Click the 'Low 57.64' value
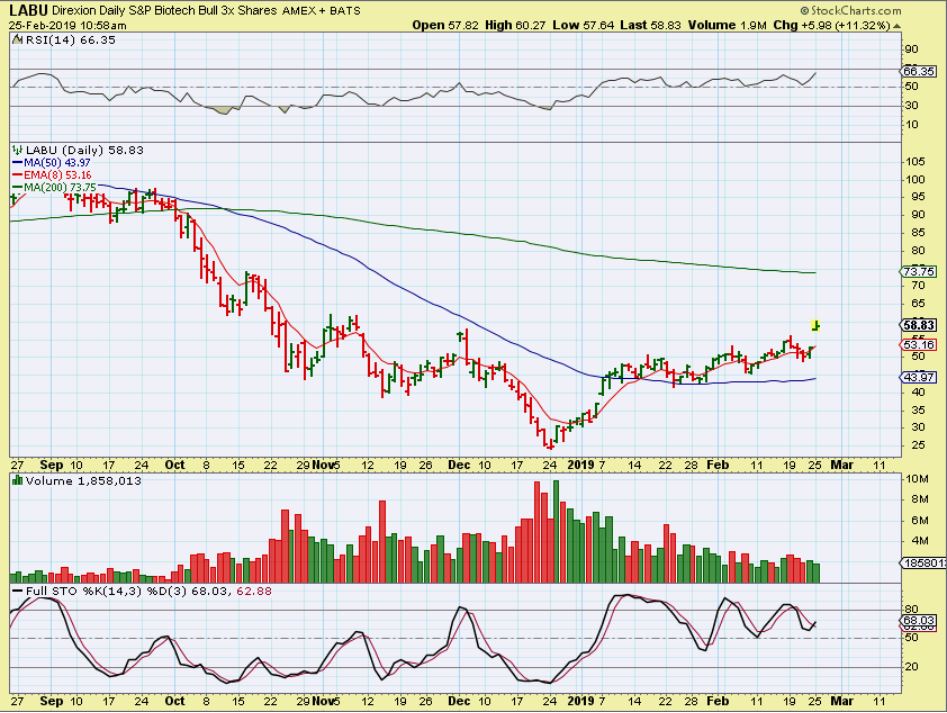This screenshot has height=713, width=947. (583, 25)
